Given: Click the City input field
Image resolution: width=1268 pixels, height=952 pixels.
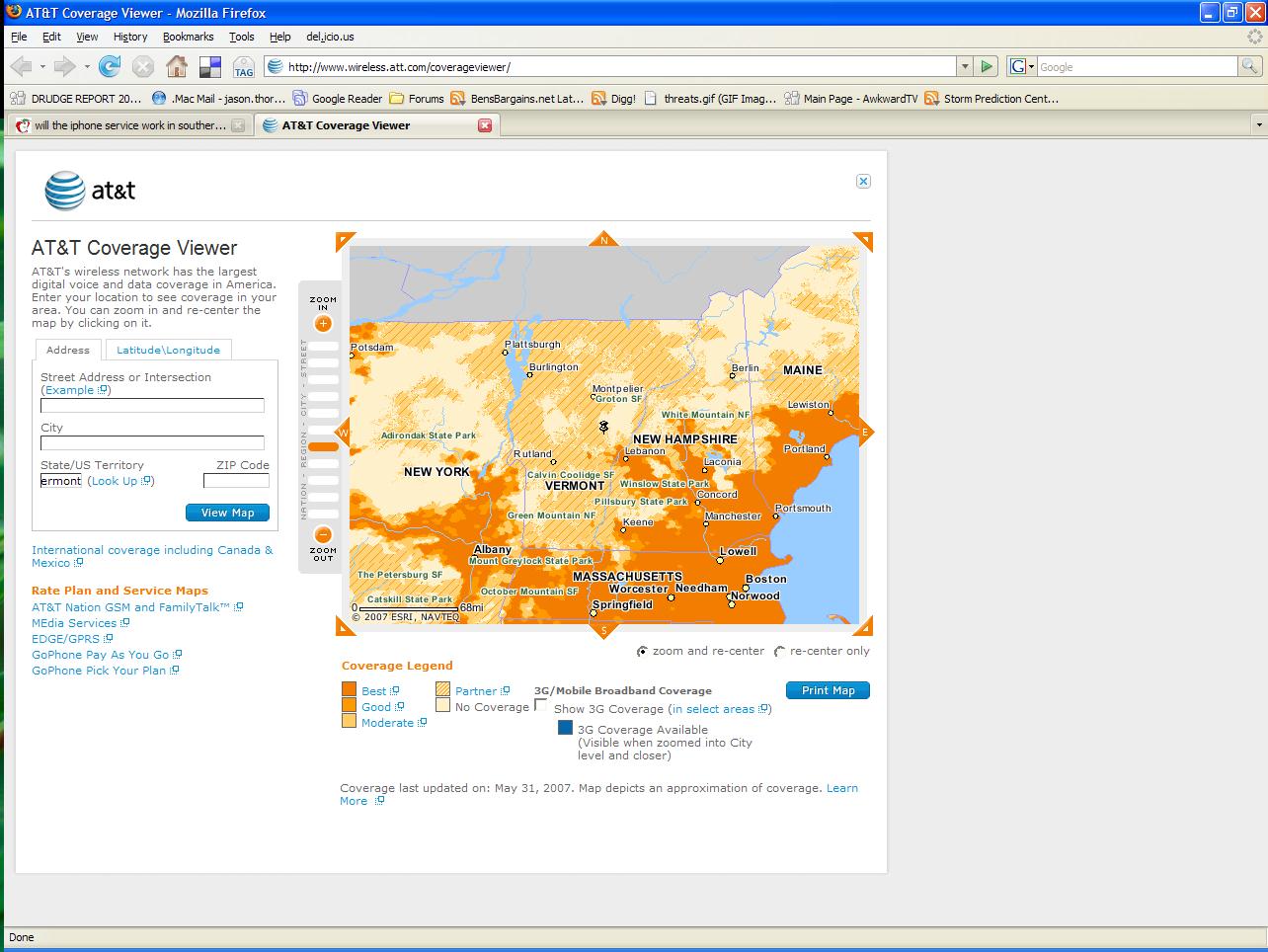Looking at the screenshot, I should pos(152,442).
